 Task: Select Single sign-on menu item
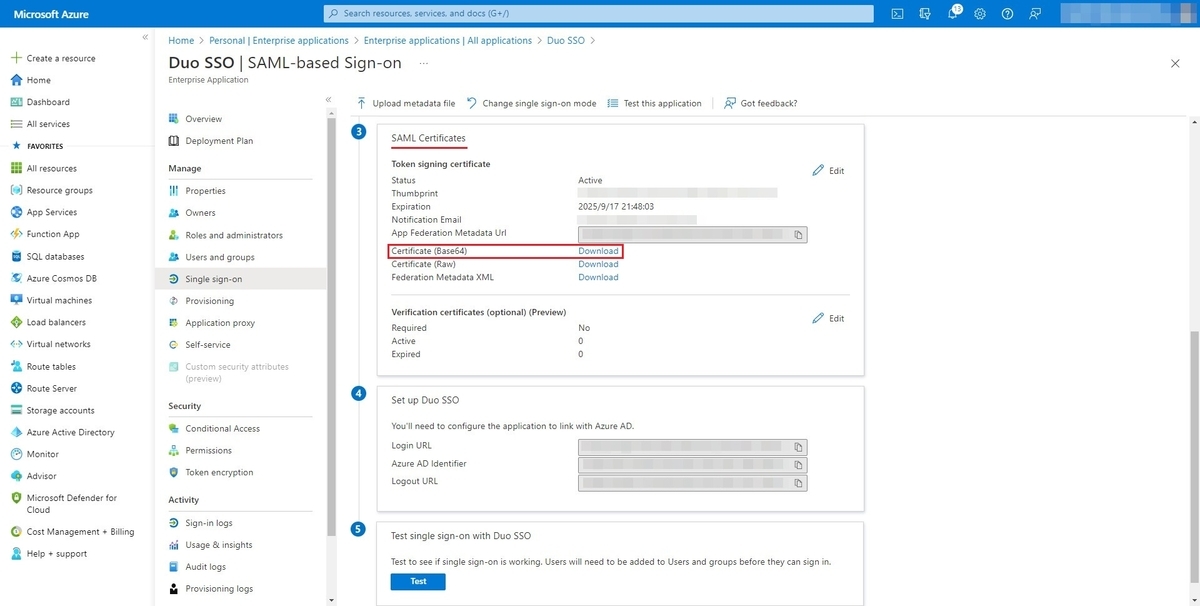tap(241, 279)
